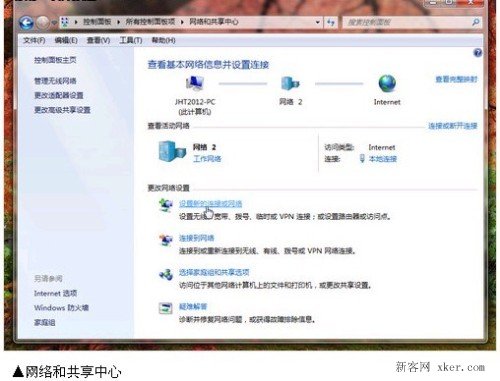Open 更改适配器设置 in sidebar
This screenshot has width=500, height=381.
tap(59, 95)
